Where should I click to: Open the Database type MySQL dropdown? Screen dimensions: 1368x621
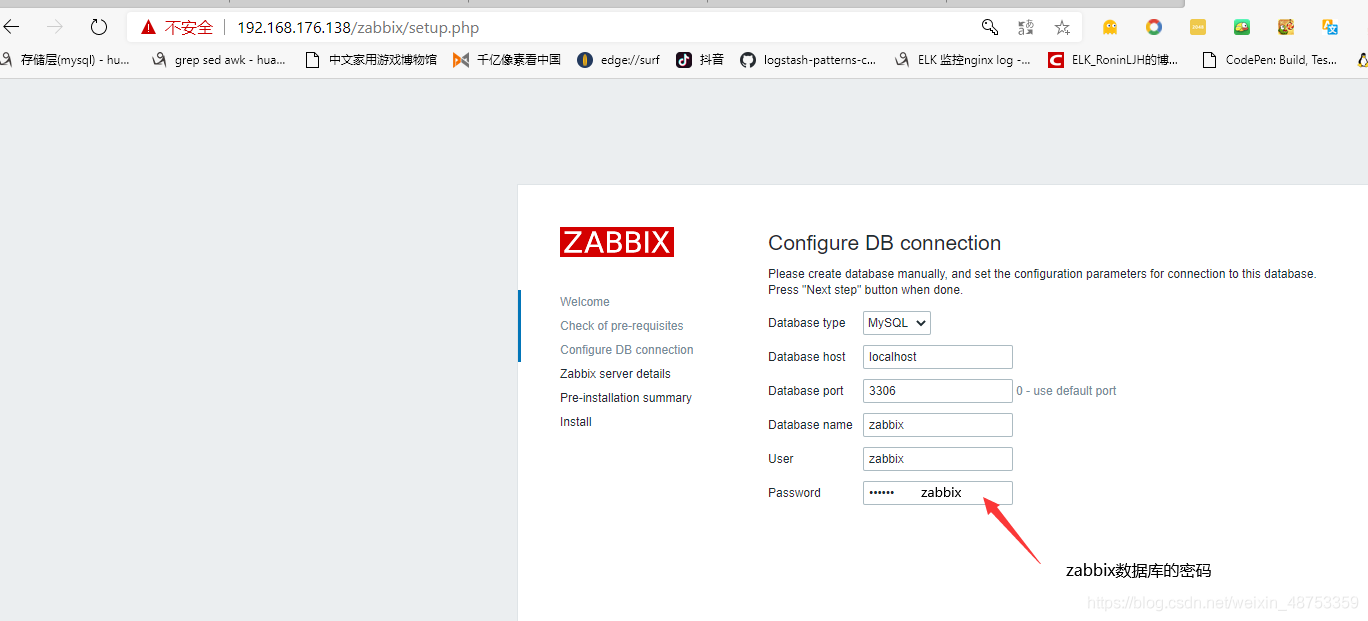point(897,323)
